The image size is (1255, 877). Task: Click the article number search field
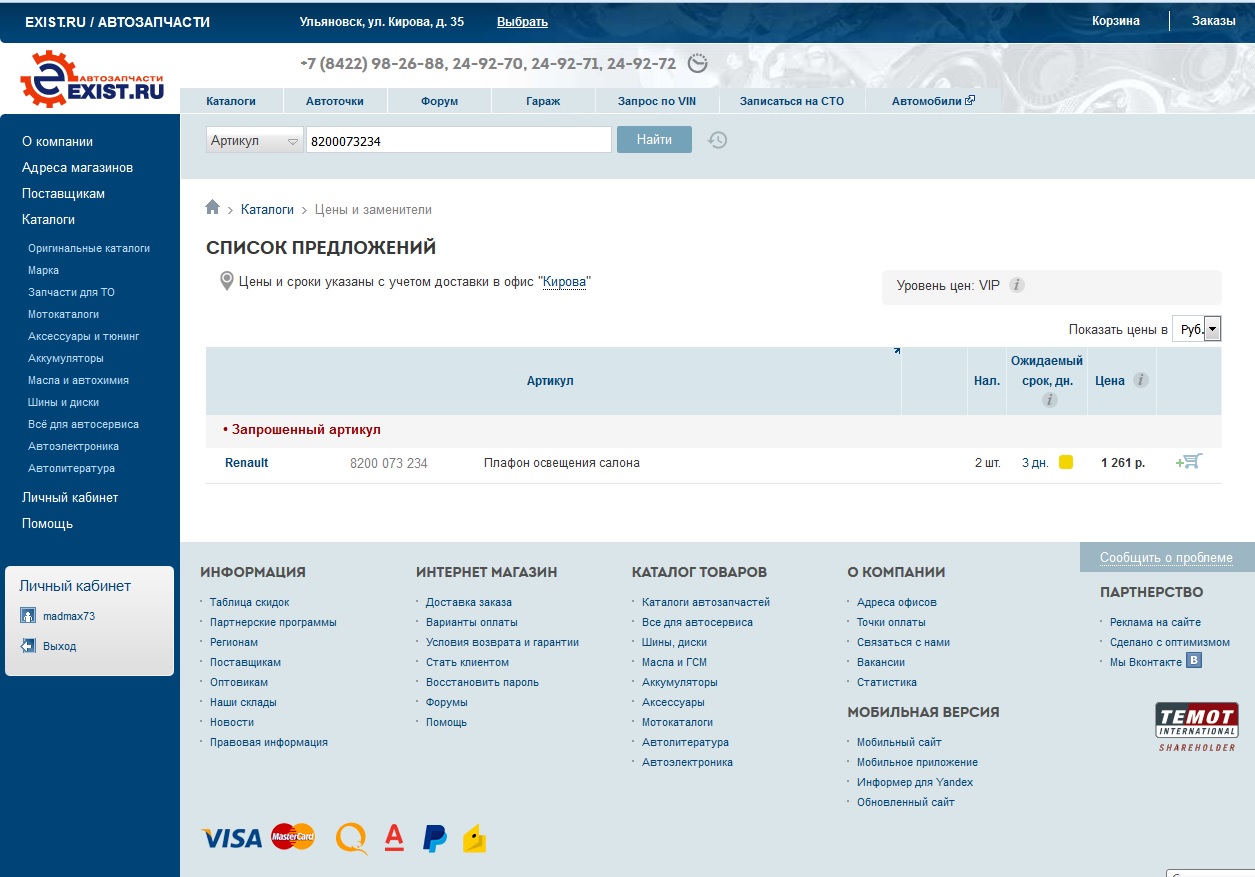458,141
